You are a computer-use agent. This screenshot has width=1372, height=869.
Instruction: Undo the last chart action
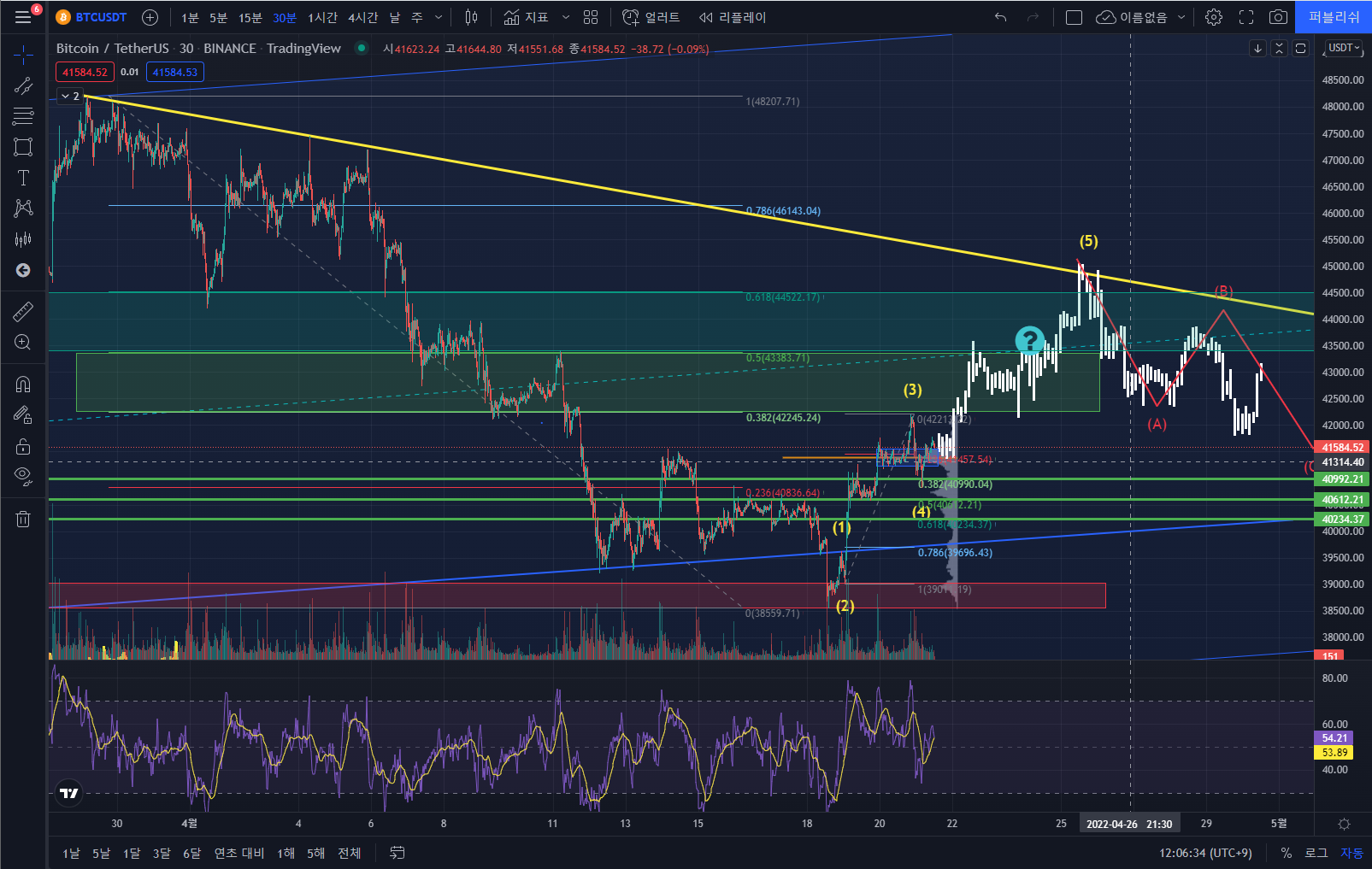tap(1000, 17)
